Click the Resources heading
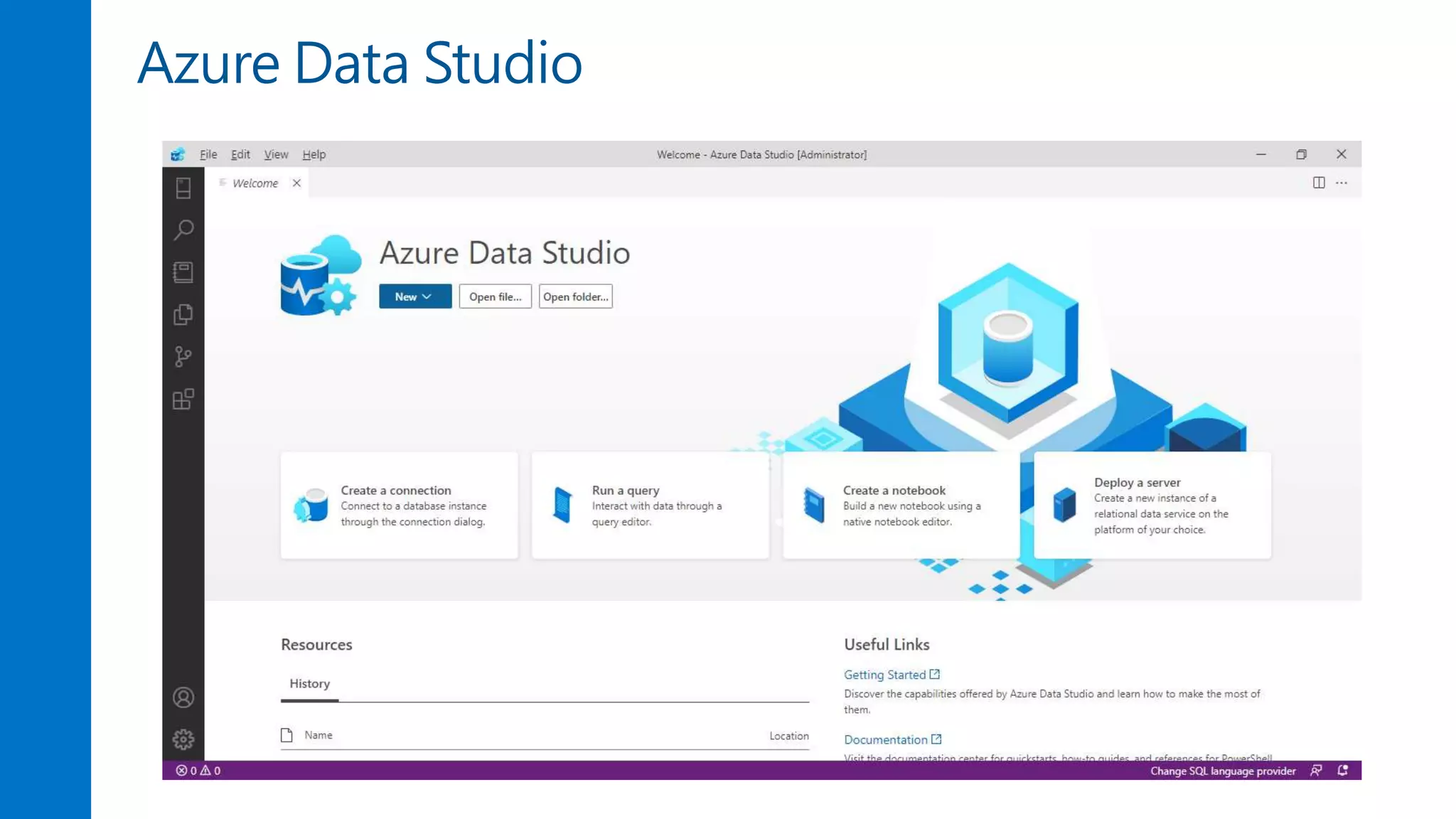This screenshot has width=1456, height=819. tap(316, 644)
